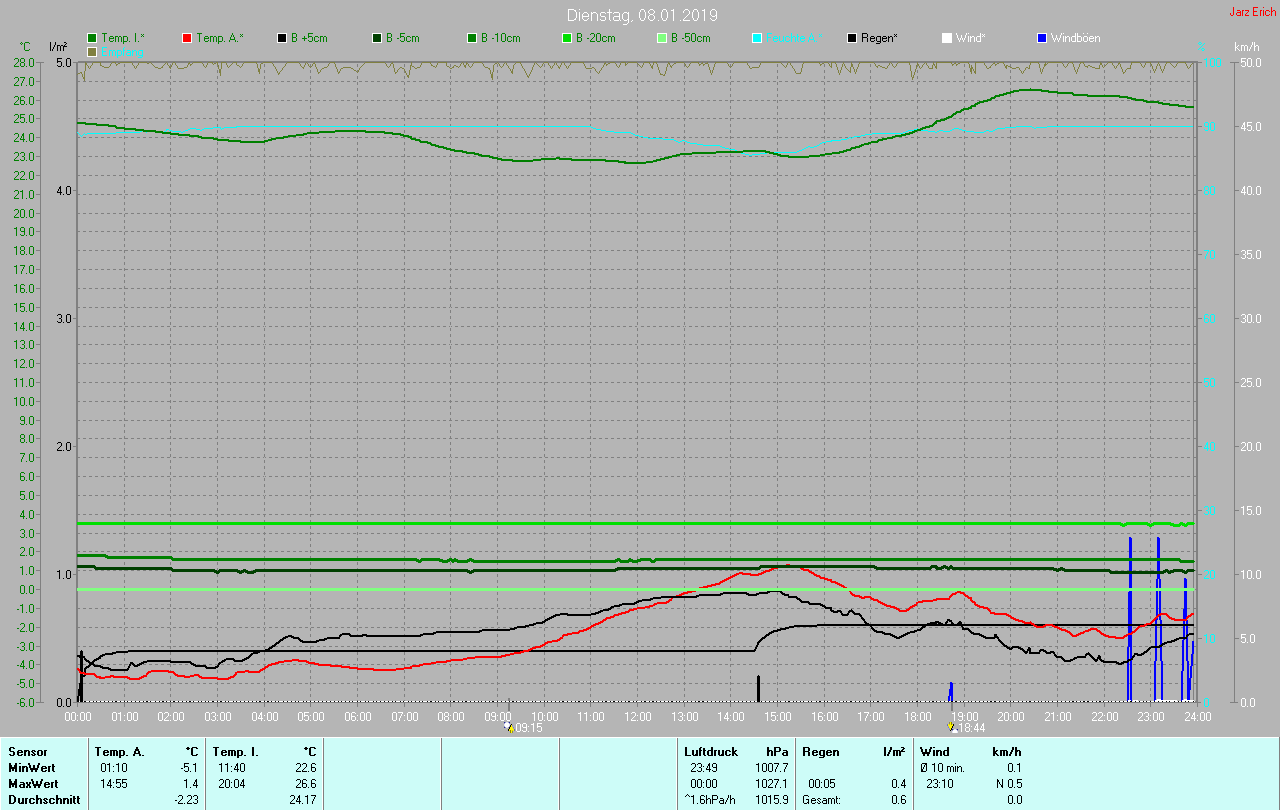This screenshot has width=1280, height=810.
Task: Click the MaxWert row label
Action: [x=33, y=783]
